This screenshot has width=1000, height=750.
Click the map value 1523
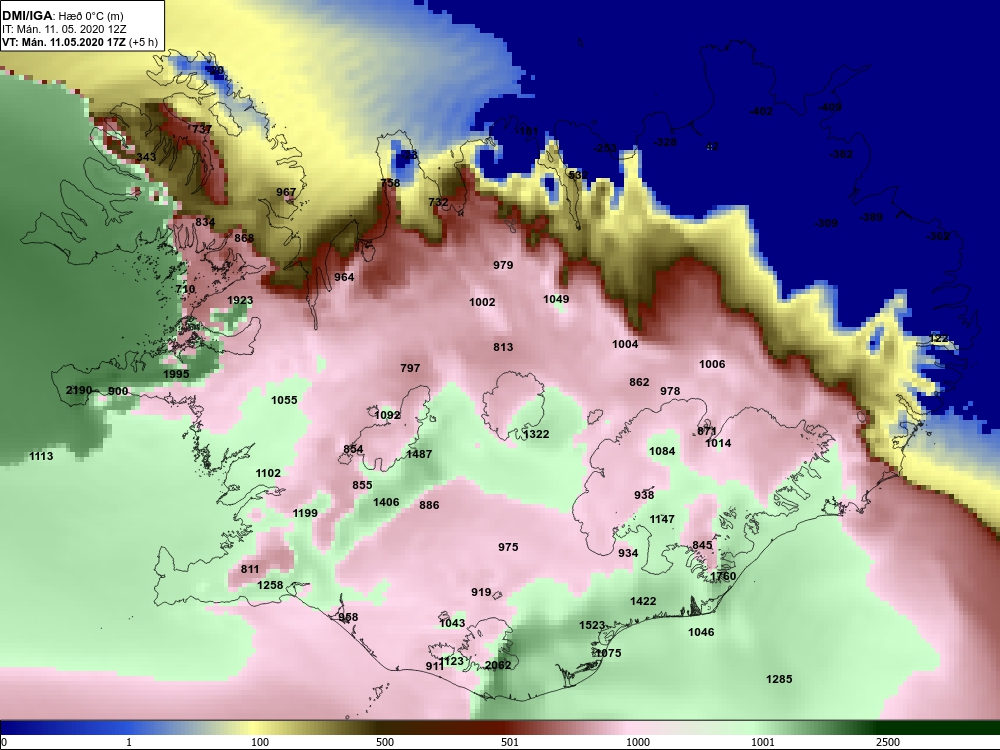point(592,625)
